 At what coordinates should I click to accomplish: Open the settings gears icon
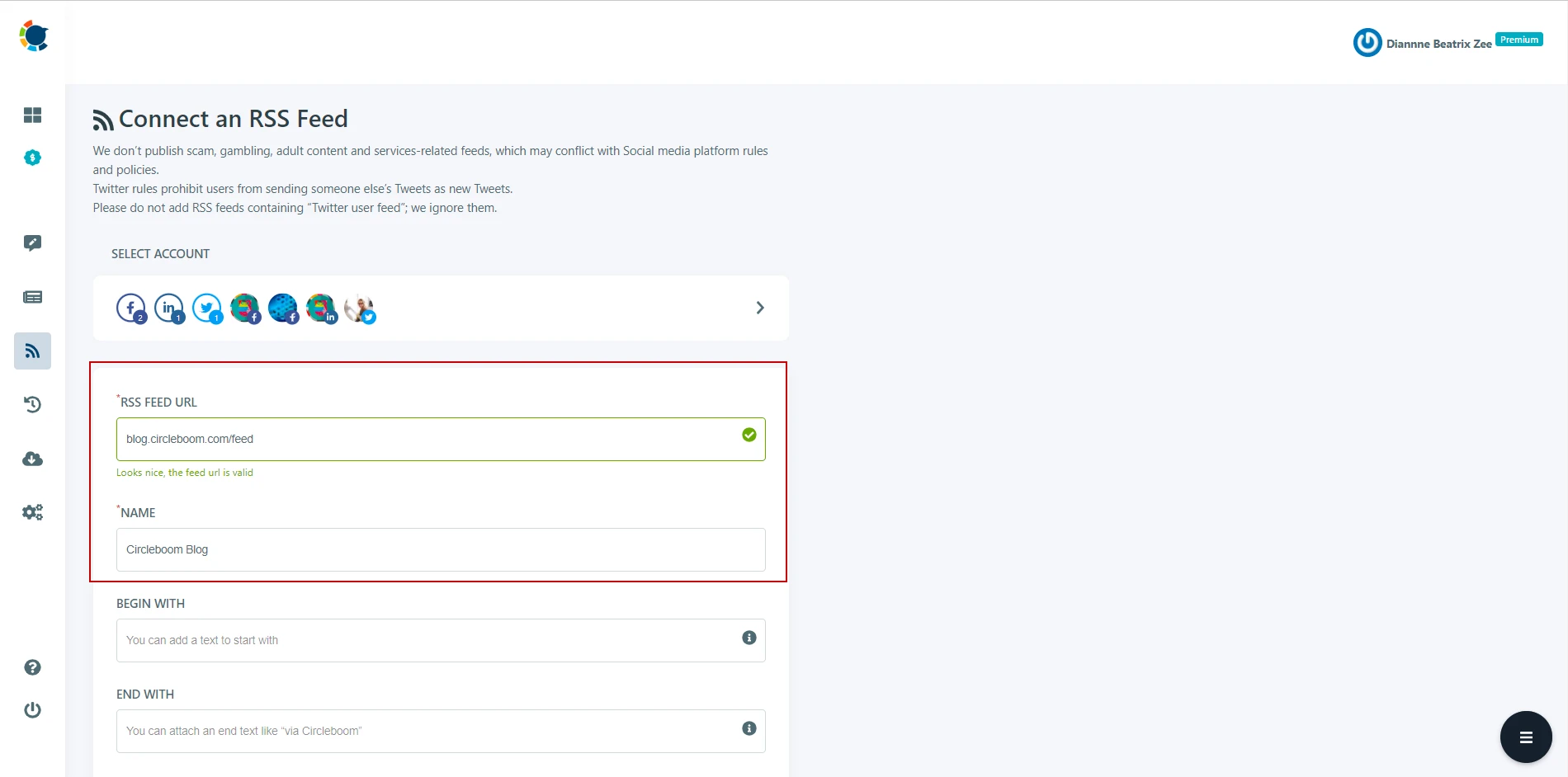(32, 512)
